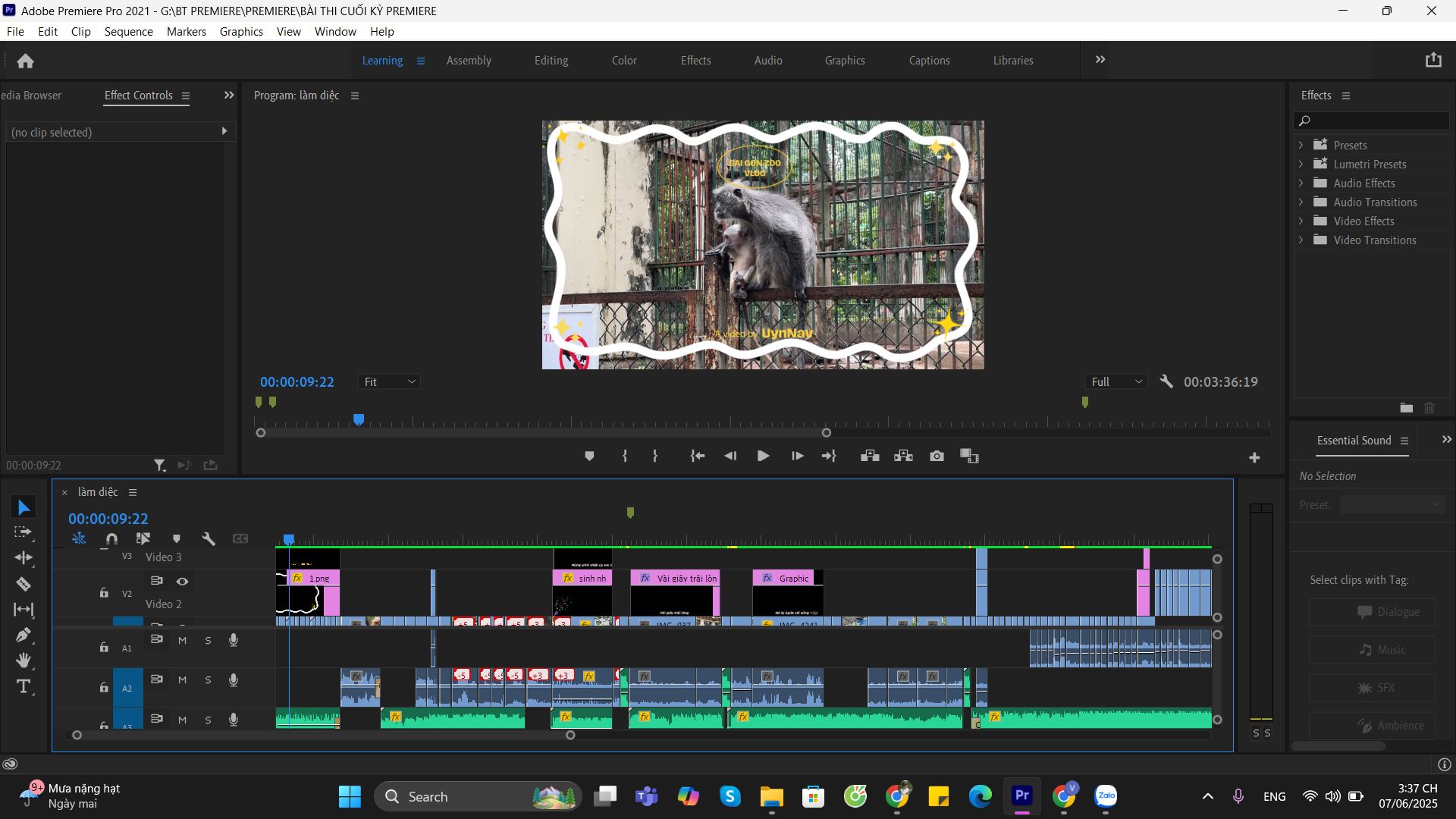Toggle Video 2 track output eye

click(x=182, y=581)
